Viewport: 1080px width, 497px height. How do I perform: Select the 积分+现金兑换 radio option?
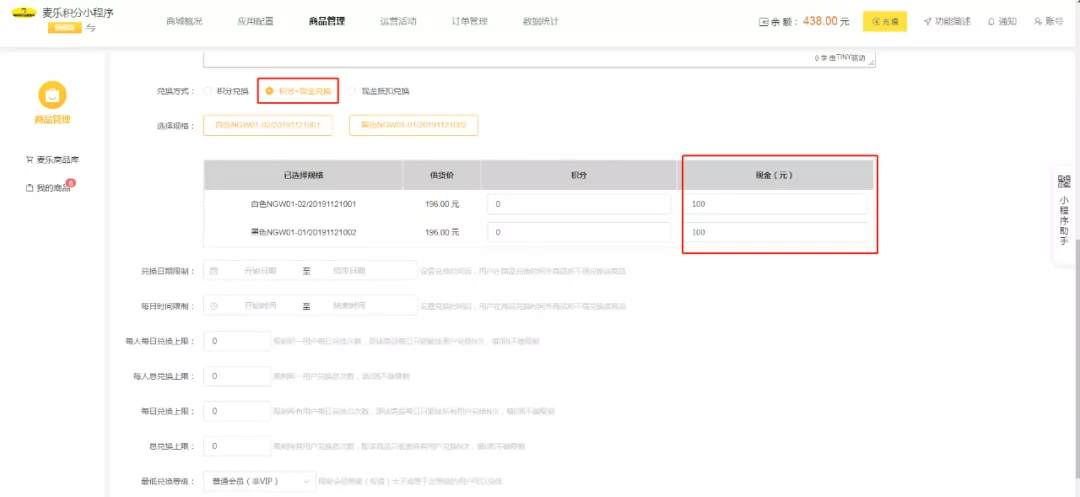click(x=269, y=91)
